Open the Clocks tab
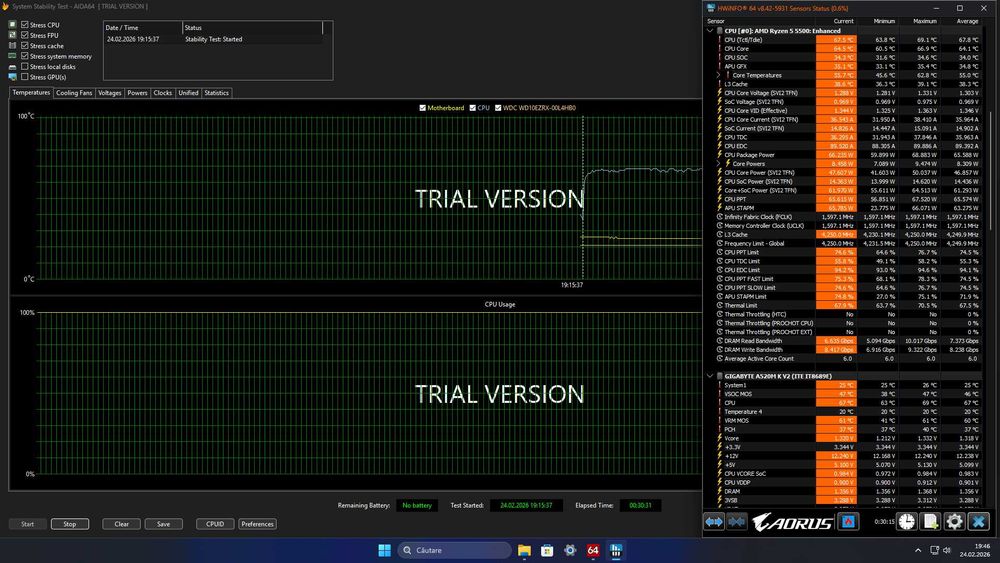 [163, 93]
